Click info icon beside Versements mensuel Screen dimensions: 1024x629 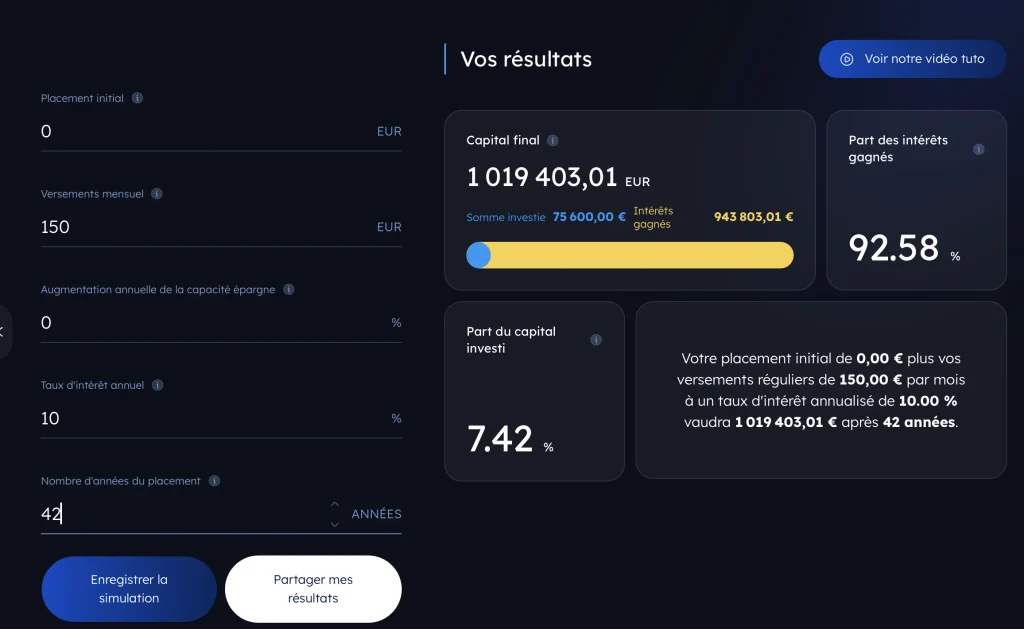coord(157,193)
